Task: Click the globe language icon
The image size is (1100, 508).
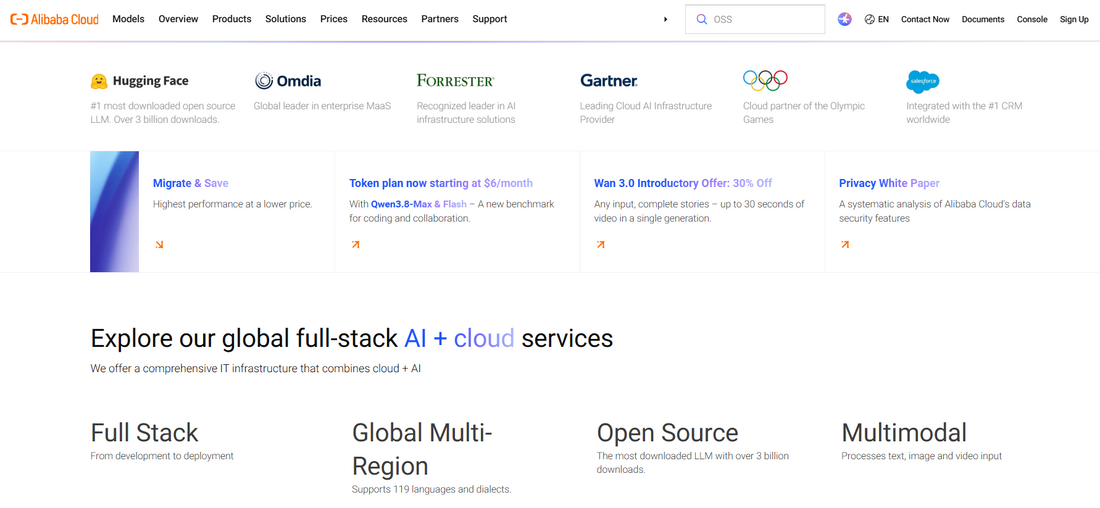Action: click(870, 20)
